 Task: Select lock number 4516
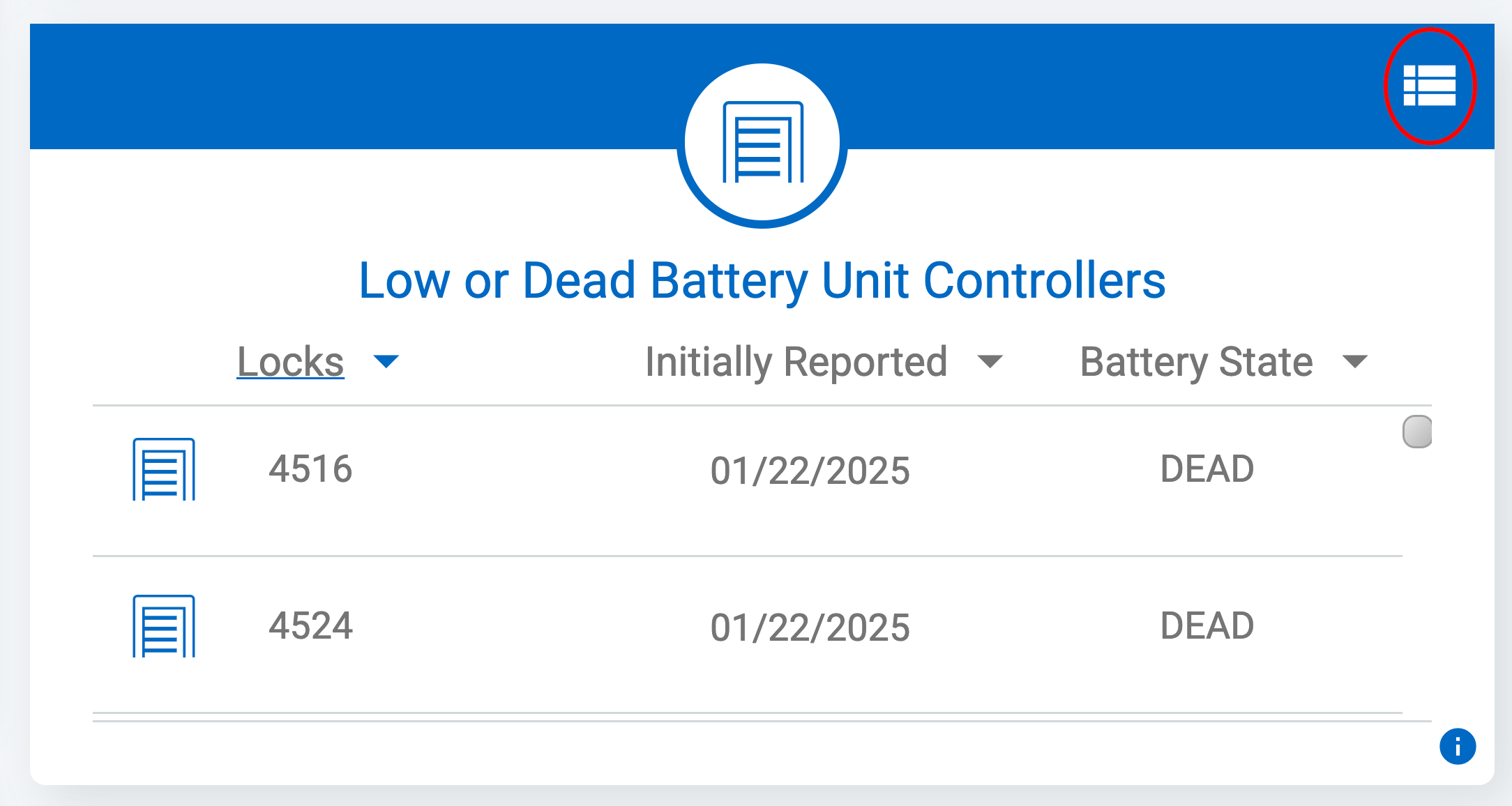click(310, 469)
